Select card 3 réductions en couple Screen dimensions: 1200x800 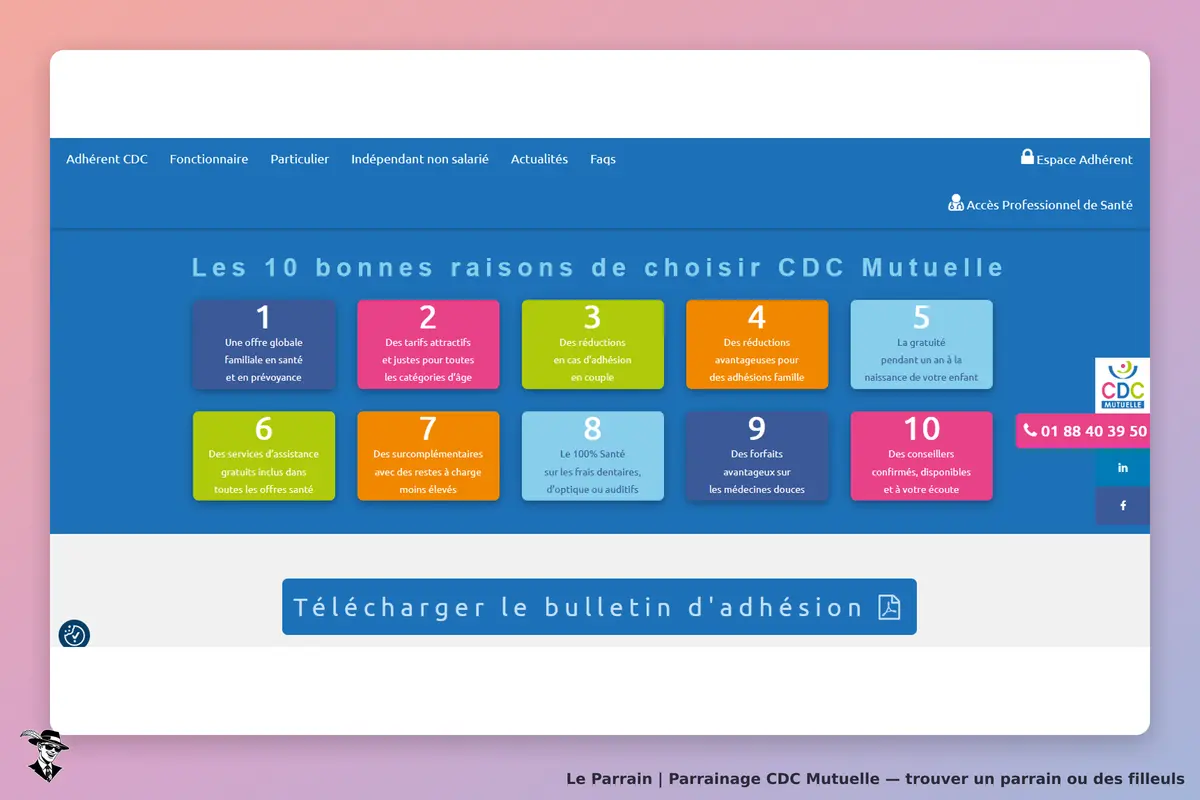(x=593, y=344)
